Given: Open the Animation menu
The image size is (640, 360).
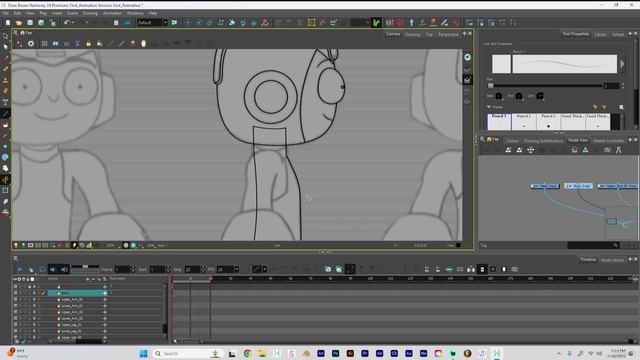Looking at the screenshot, I should [x=112, y=13].
